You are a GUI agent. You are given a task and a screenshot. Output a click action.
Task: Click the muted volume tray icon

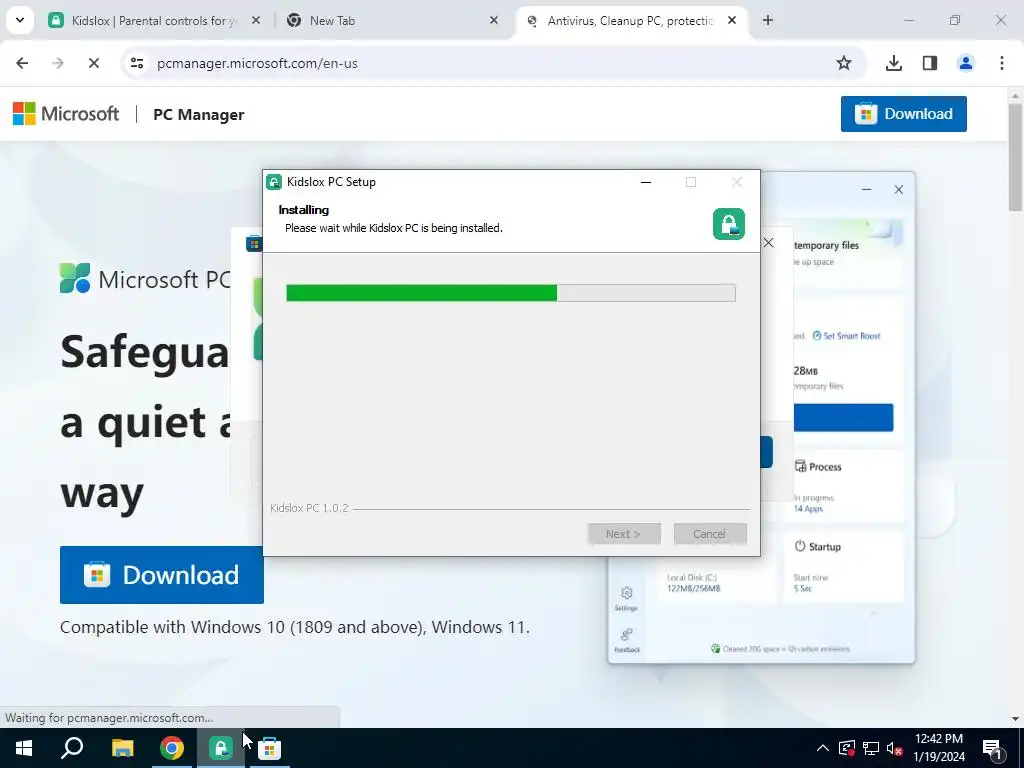[895, 748]
